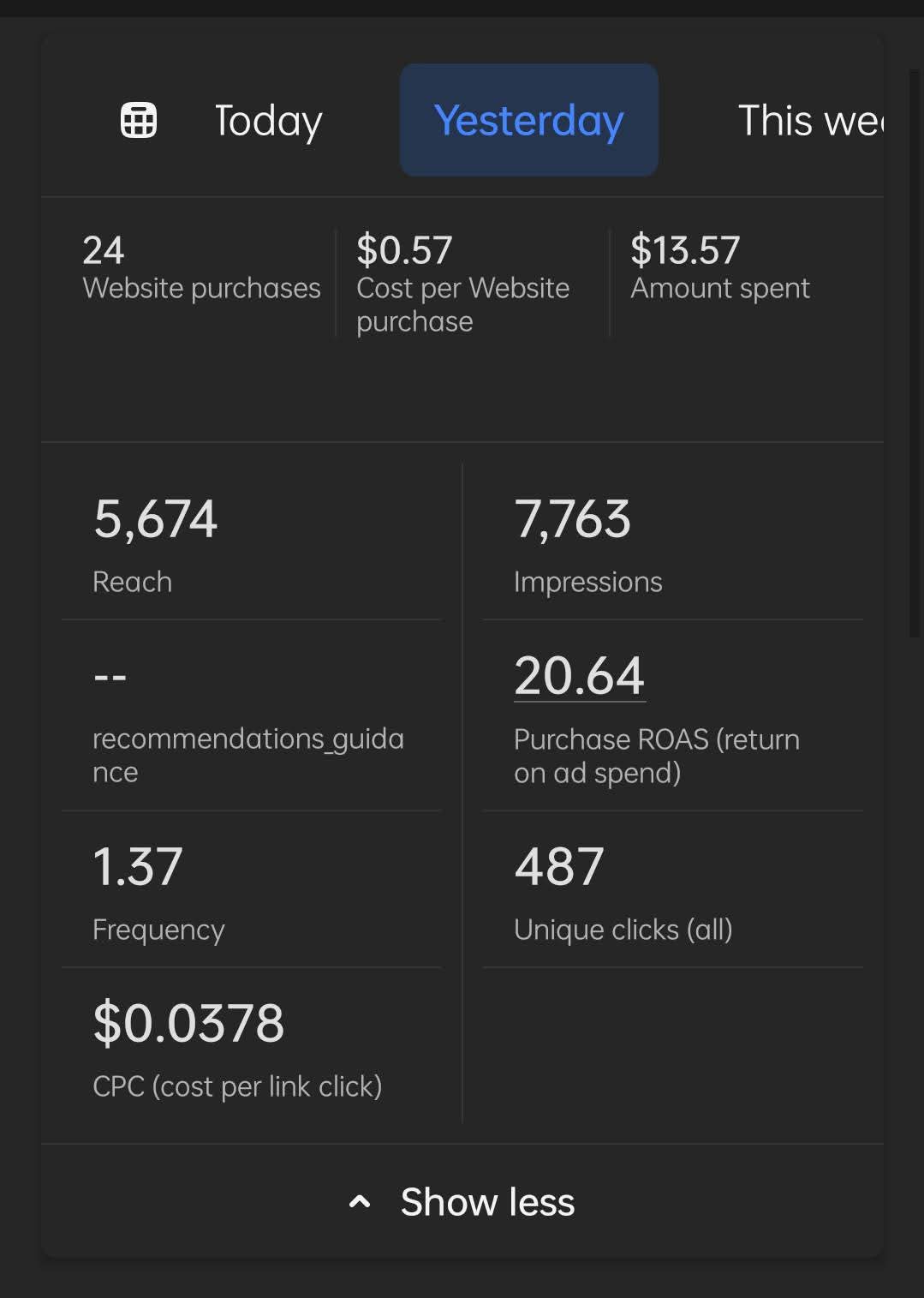Screen dimensions: 924x1298
Task: Select the Yesterday tab
Action: click(x=528, y=120)
